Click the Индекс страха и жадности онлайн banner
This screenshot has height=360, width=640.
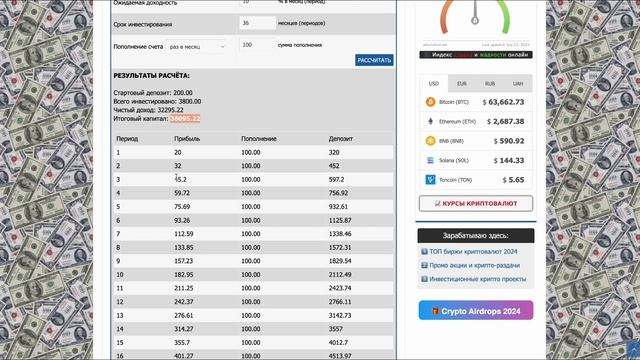point(476,55)
